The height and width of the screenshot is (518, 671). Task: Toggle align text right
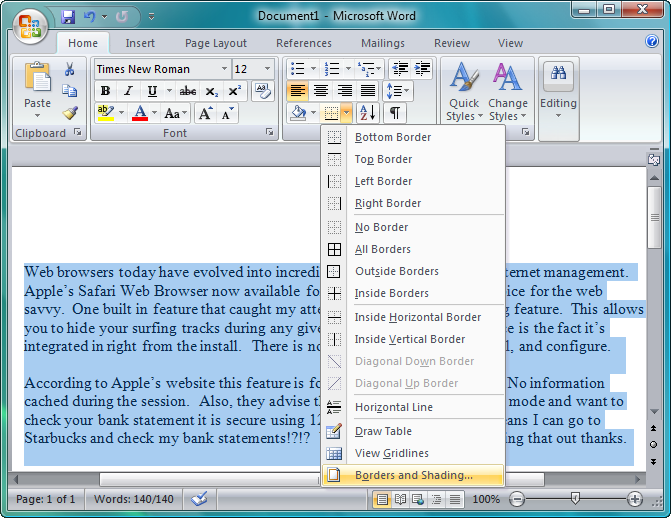[x=344, y=91]
